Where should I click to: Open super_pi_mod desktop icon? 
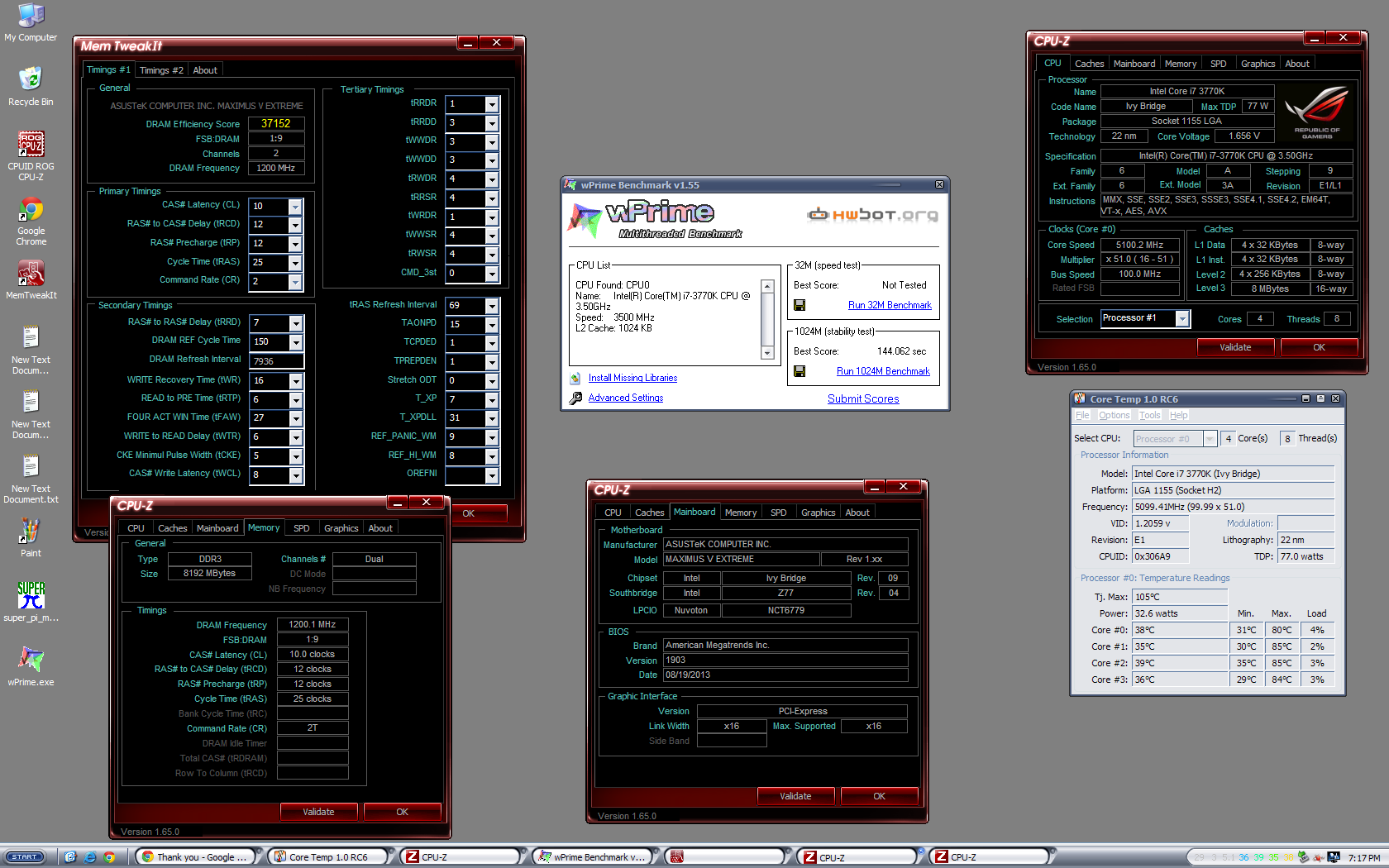pyautogui.click(x=31, y=601)
